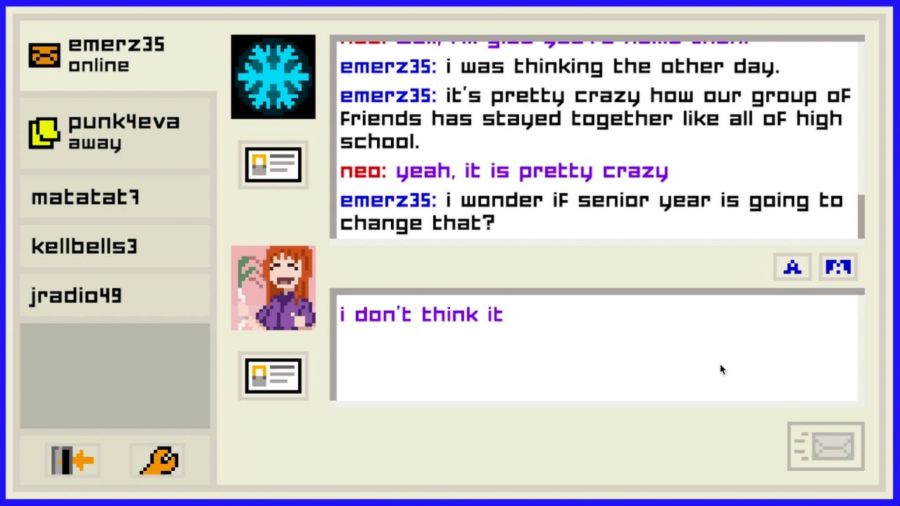The width and height of the screenshot is (900, 506).
Task: Click the chat history scrollbar handle
Action: coord(861,216)
